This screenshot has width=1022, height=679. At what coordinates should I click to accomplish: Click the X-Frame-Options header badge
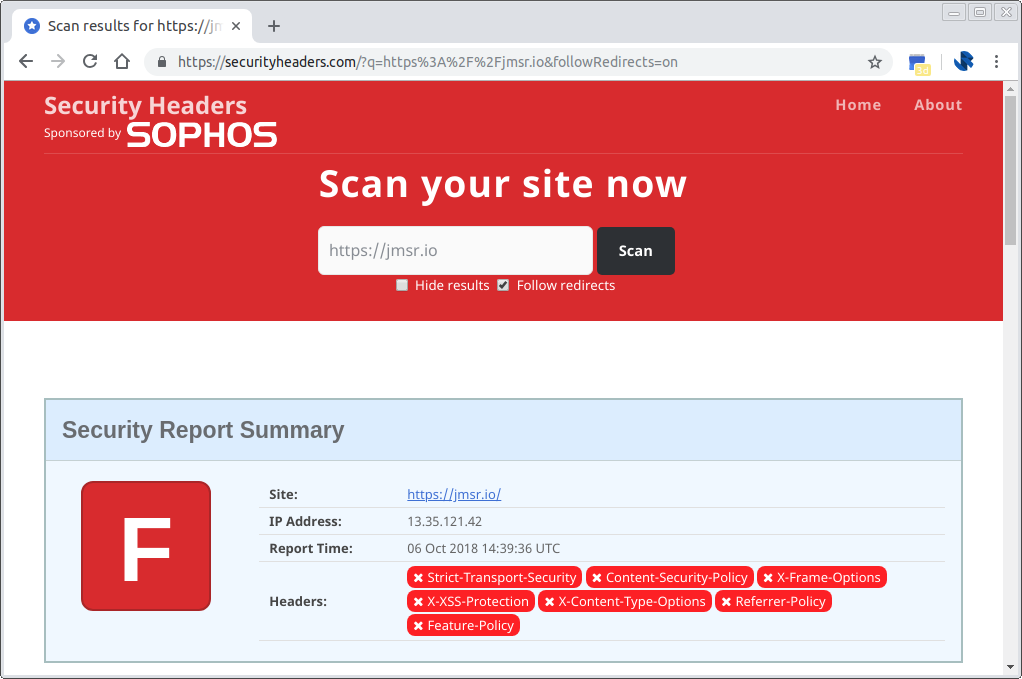[x=821, y=577]
